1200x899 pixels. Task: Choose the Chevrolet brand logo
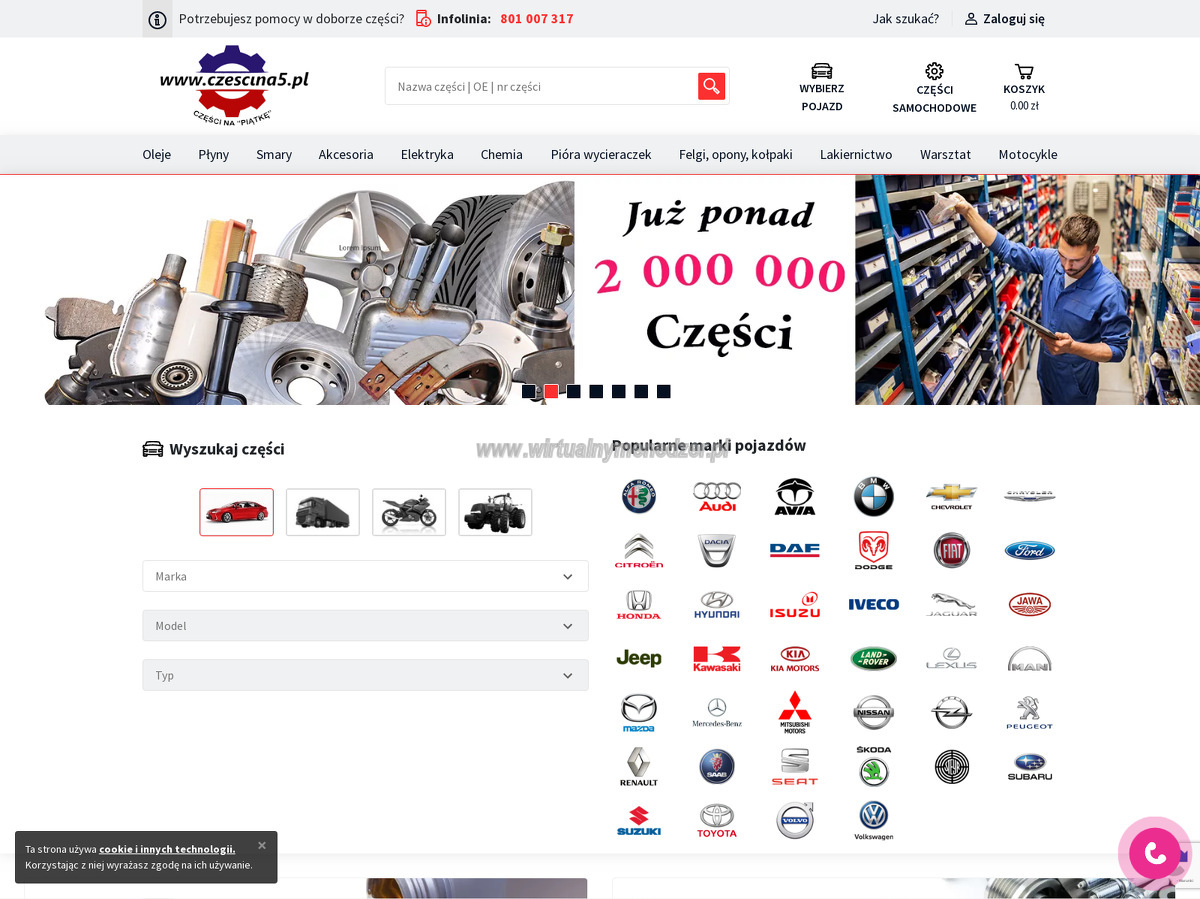click(951, 496)
